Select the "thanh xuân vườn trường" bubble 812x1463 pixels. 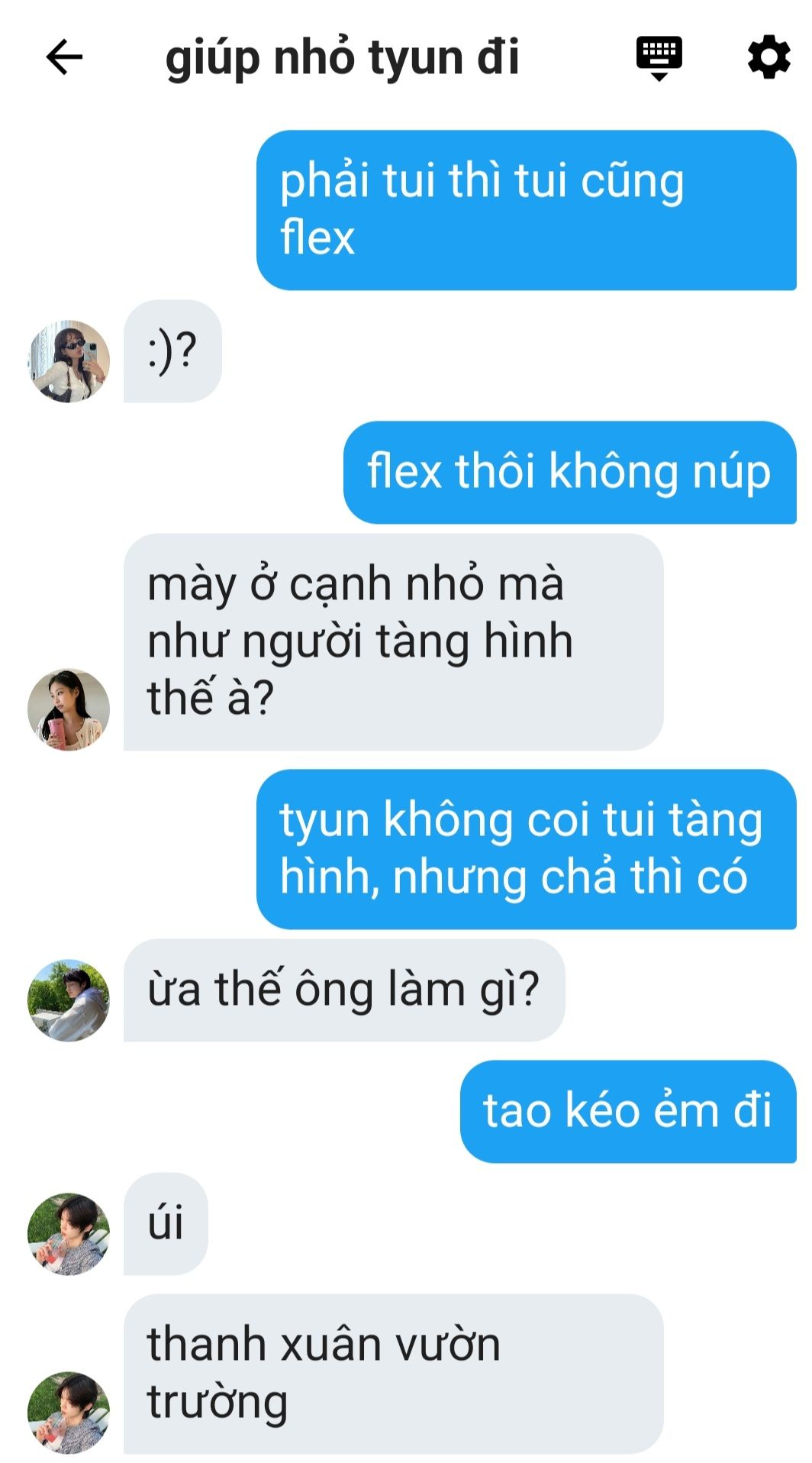tap(393, 1374)
